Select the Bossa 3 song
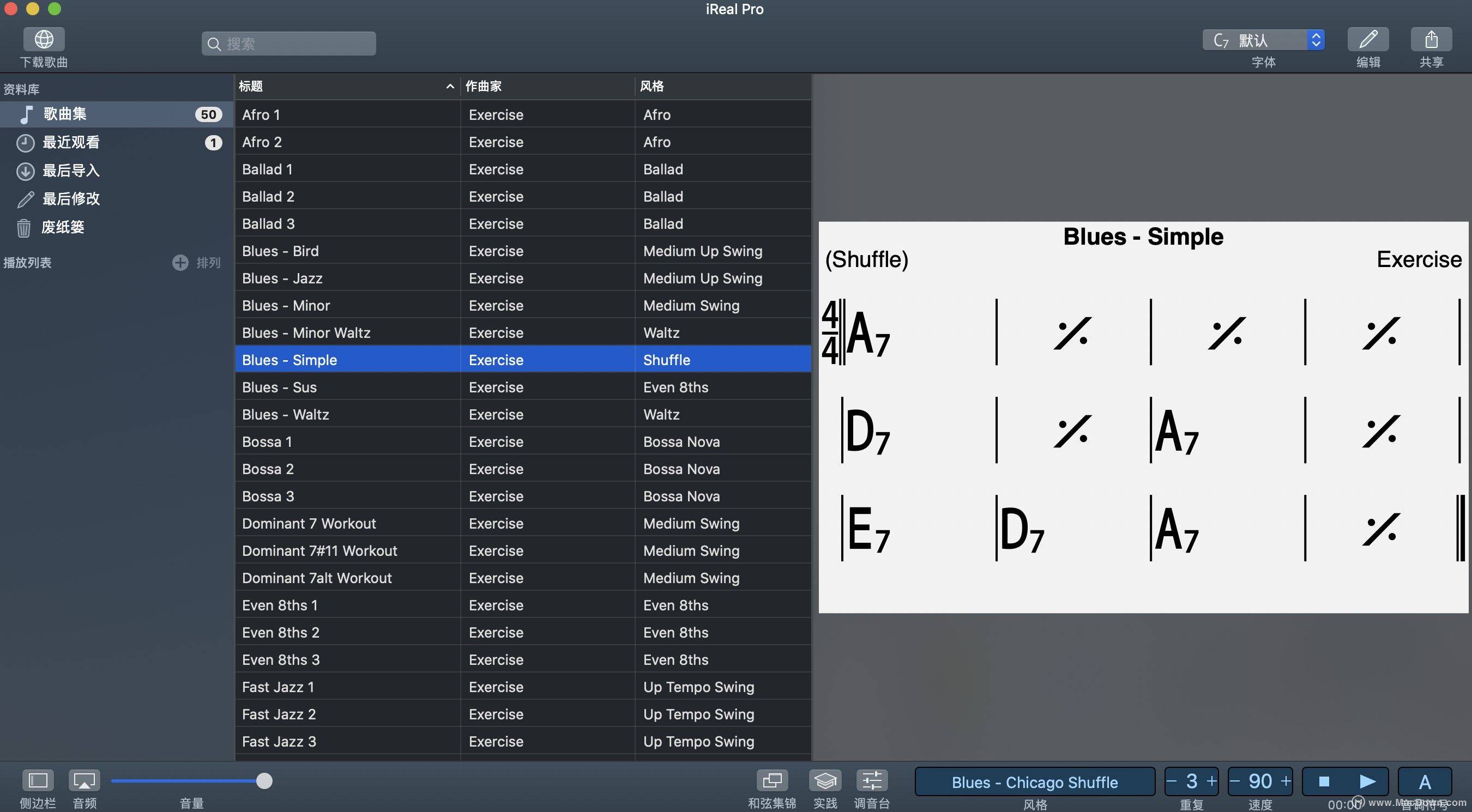This screenshot has height=812, width=1472. 523,496
